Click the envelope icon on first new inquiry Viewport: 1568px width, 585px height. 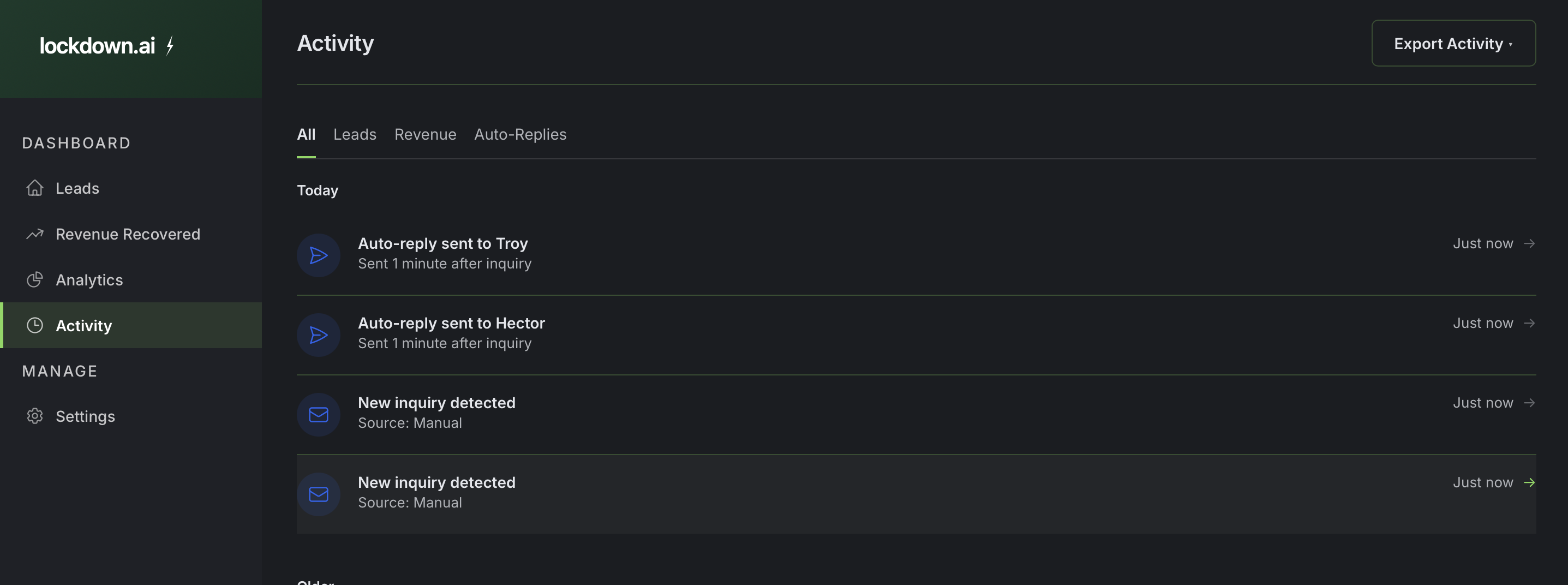[318, 414]
